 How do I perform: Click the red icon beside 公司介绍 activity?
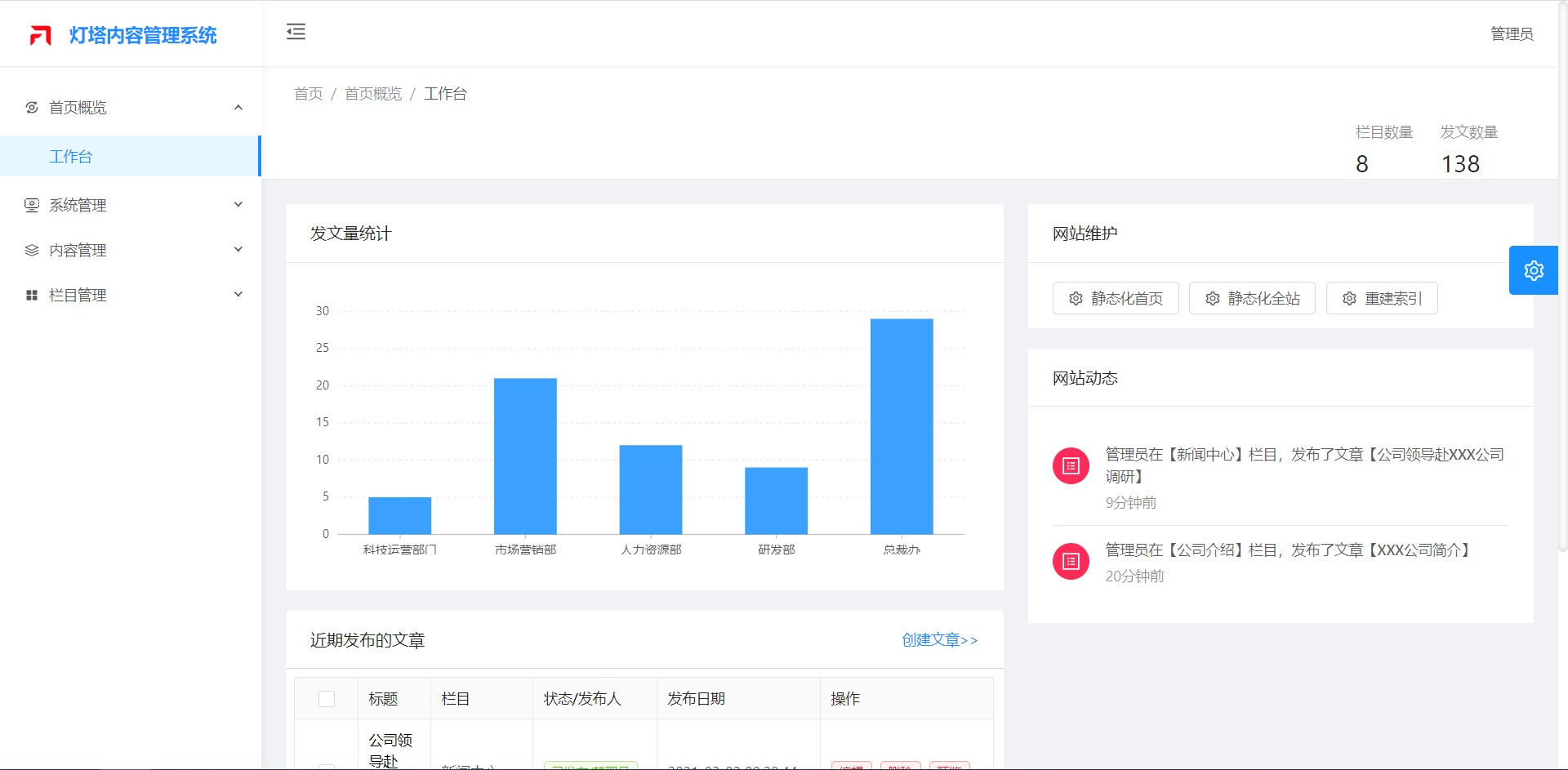pos(1071,561)
